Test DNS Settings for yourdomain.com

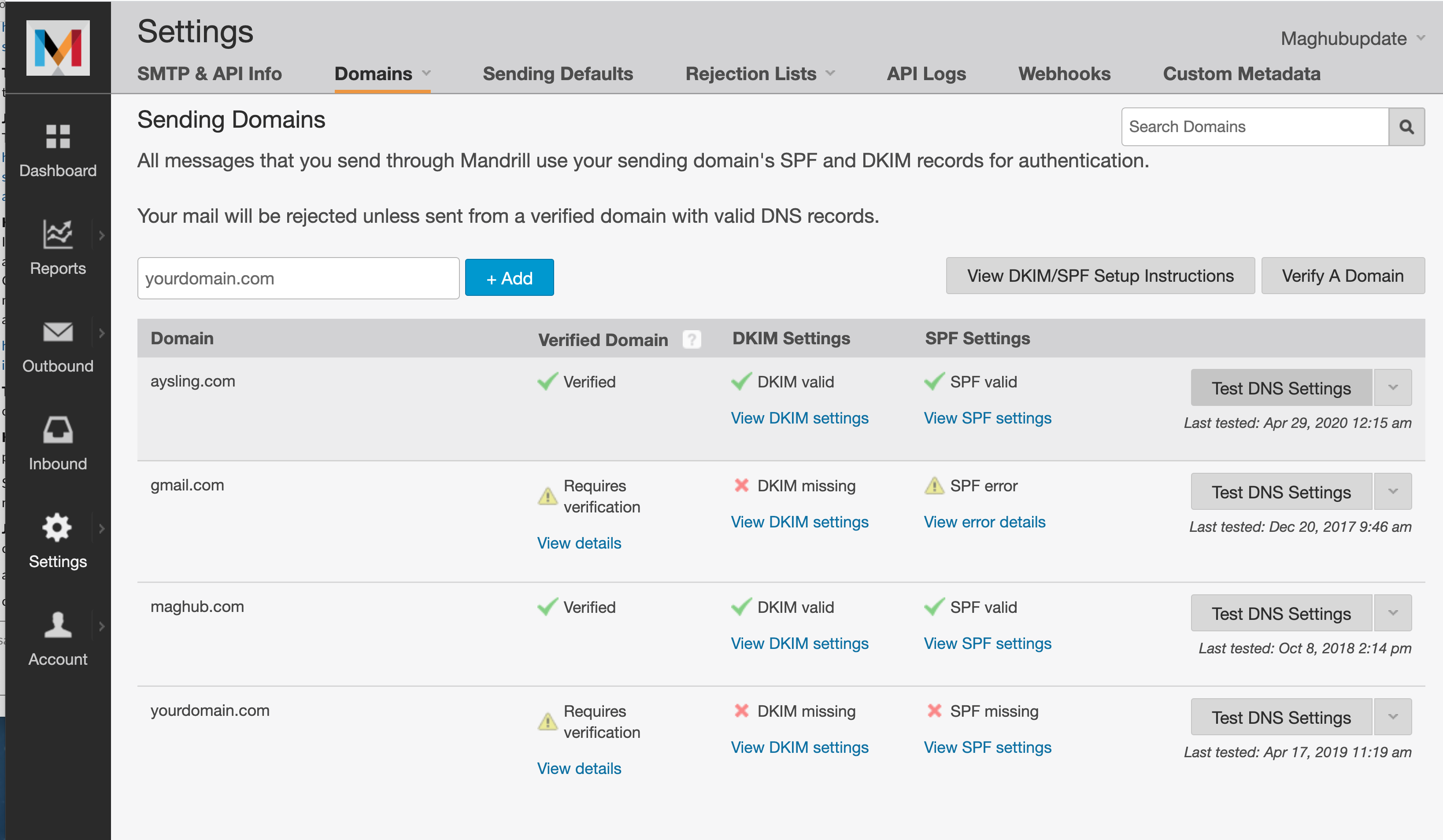1281,716
